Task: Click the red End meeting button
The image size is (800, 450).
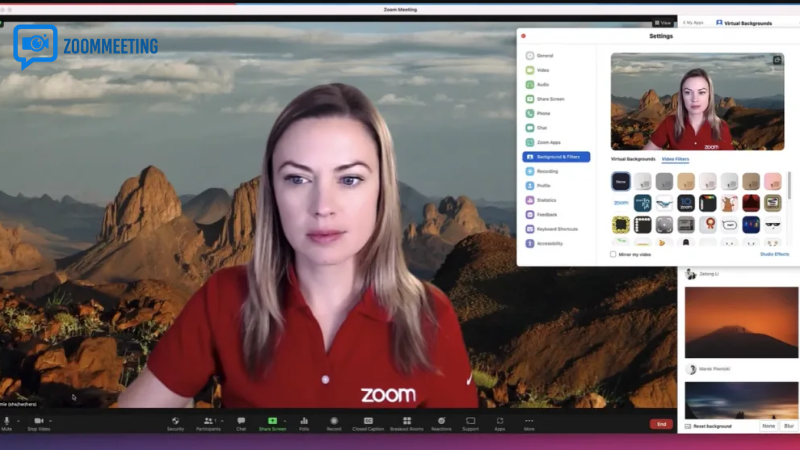Action: coord(661,424)
